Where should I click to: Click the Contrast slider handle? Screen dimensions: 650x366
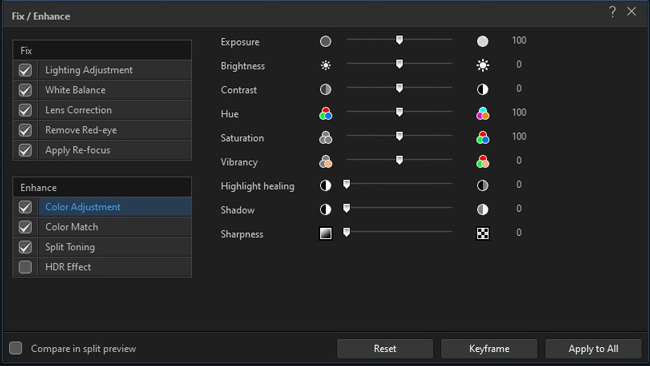click(x=399, y=88)
